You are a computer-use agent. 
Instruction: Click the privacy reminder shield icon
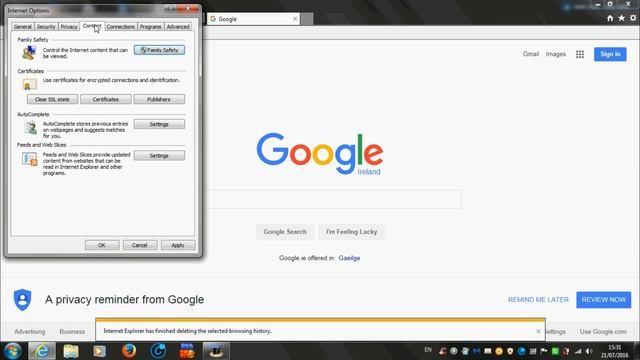point(22,300)
